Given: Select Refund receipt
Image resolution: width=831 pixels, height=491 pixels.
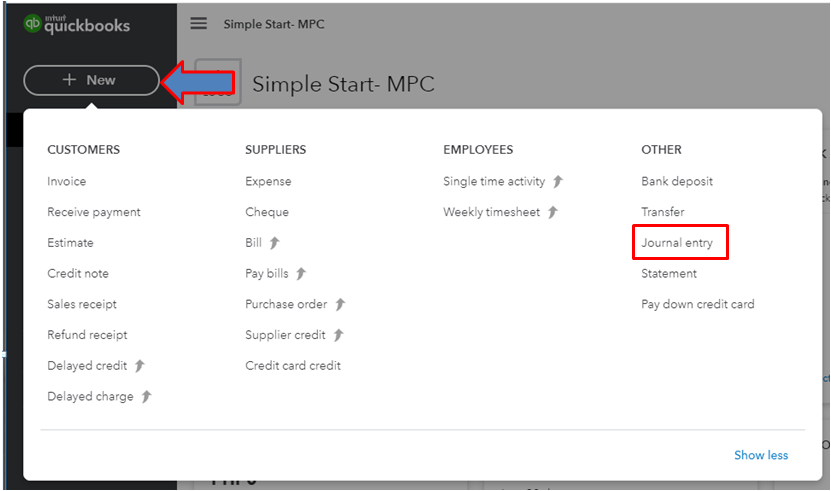Looking at the screenshot, I should [x=87, y=335].
